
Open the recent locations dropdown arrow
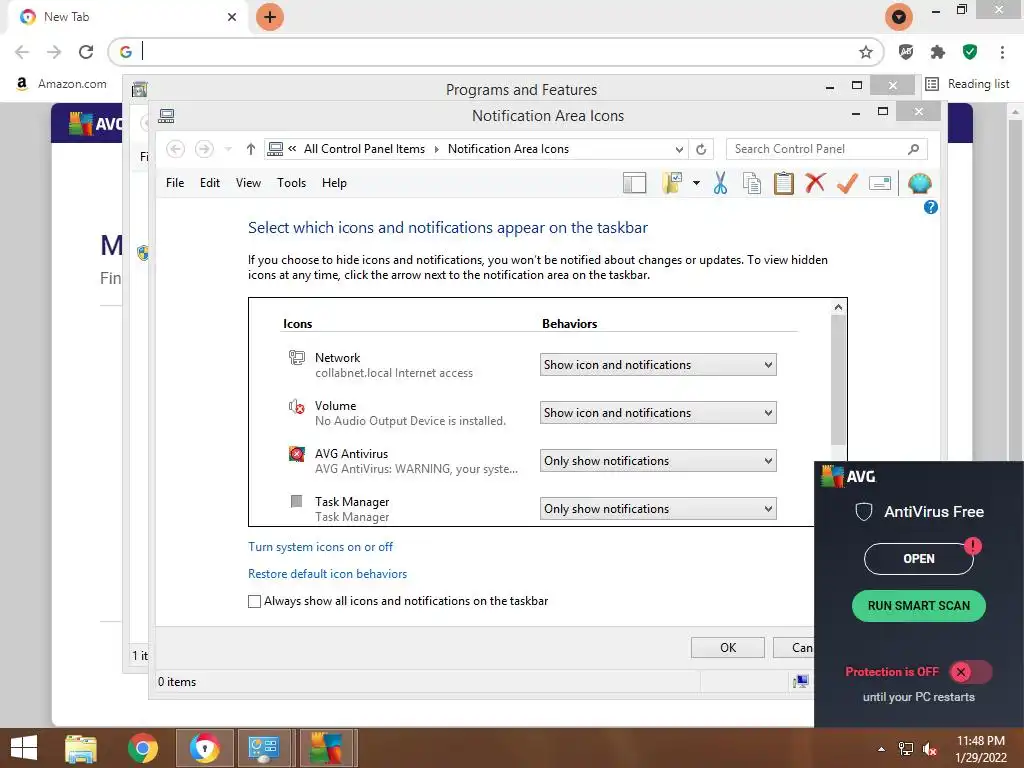(228, 150)
